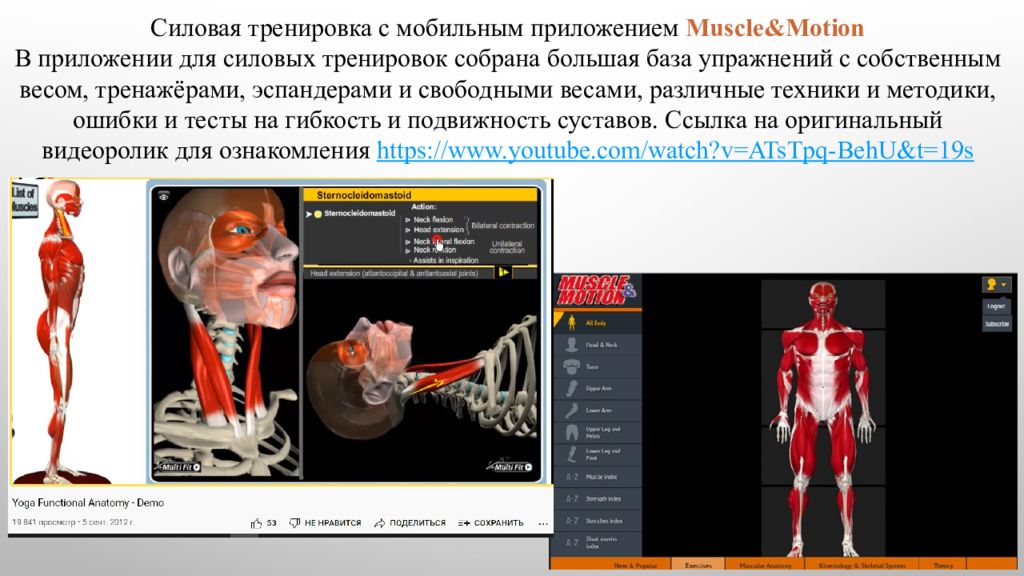1024x576 pixels.
Task: Click the Assists in inspiration text
Action: point(445,260)
